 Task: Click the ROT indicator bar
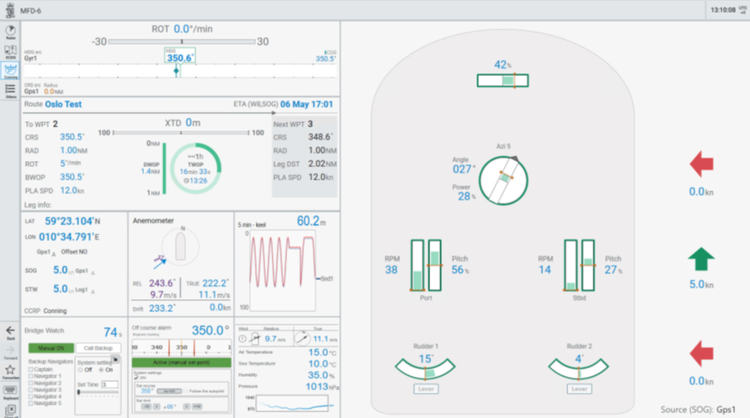pyautogui.click(x=181, y=42)
